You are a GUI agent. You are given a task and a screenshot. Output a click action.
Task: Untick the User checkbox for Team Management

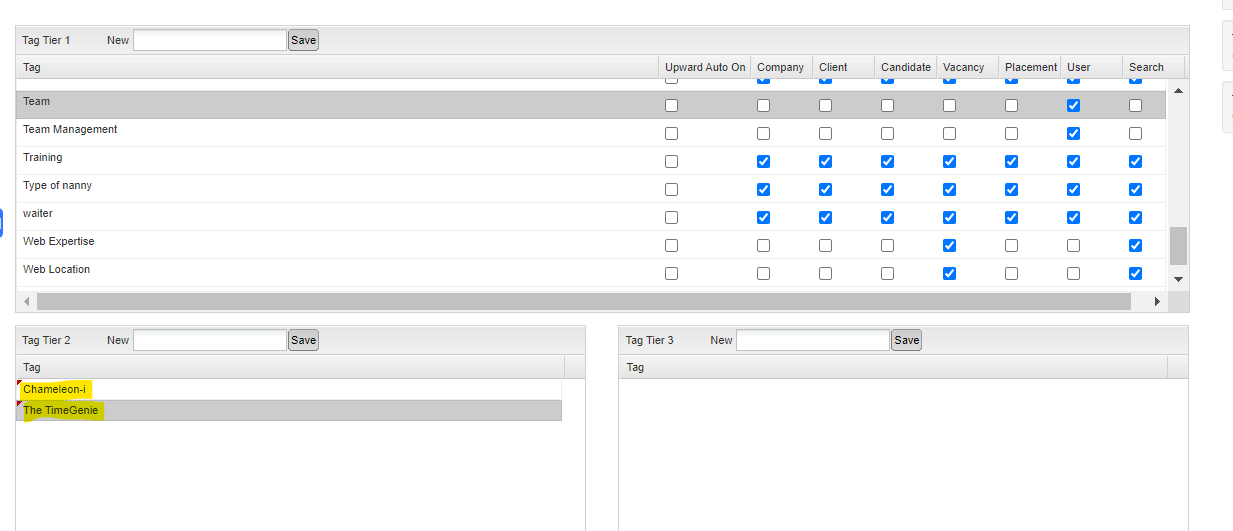(x=1073, y=133)
